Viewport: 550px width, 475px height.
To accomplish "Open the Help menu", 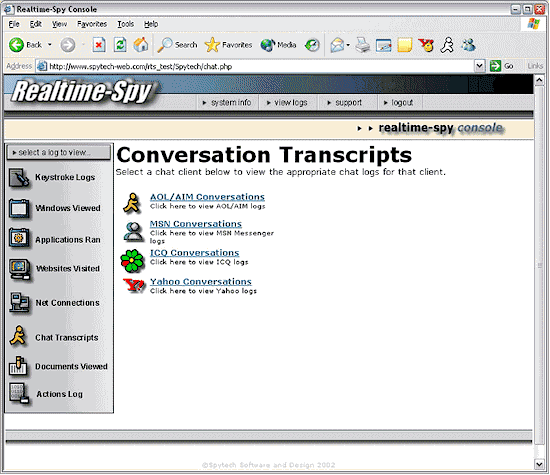I will tap(151, 24).
